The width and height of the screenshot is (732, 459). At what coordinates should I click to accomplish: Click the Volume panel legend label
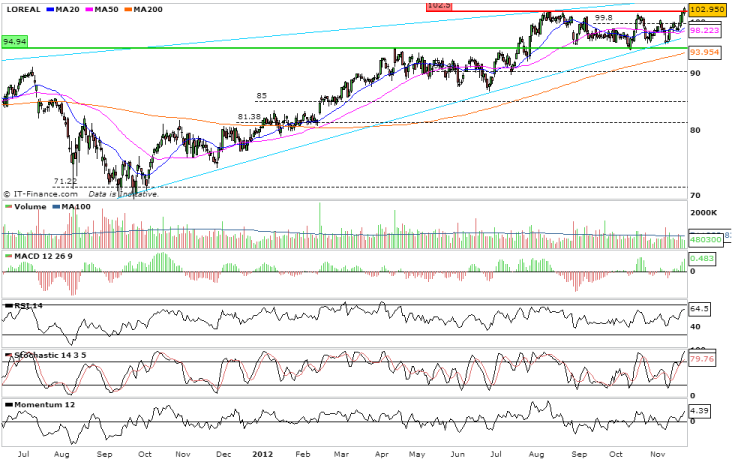30,206
